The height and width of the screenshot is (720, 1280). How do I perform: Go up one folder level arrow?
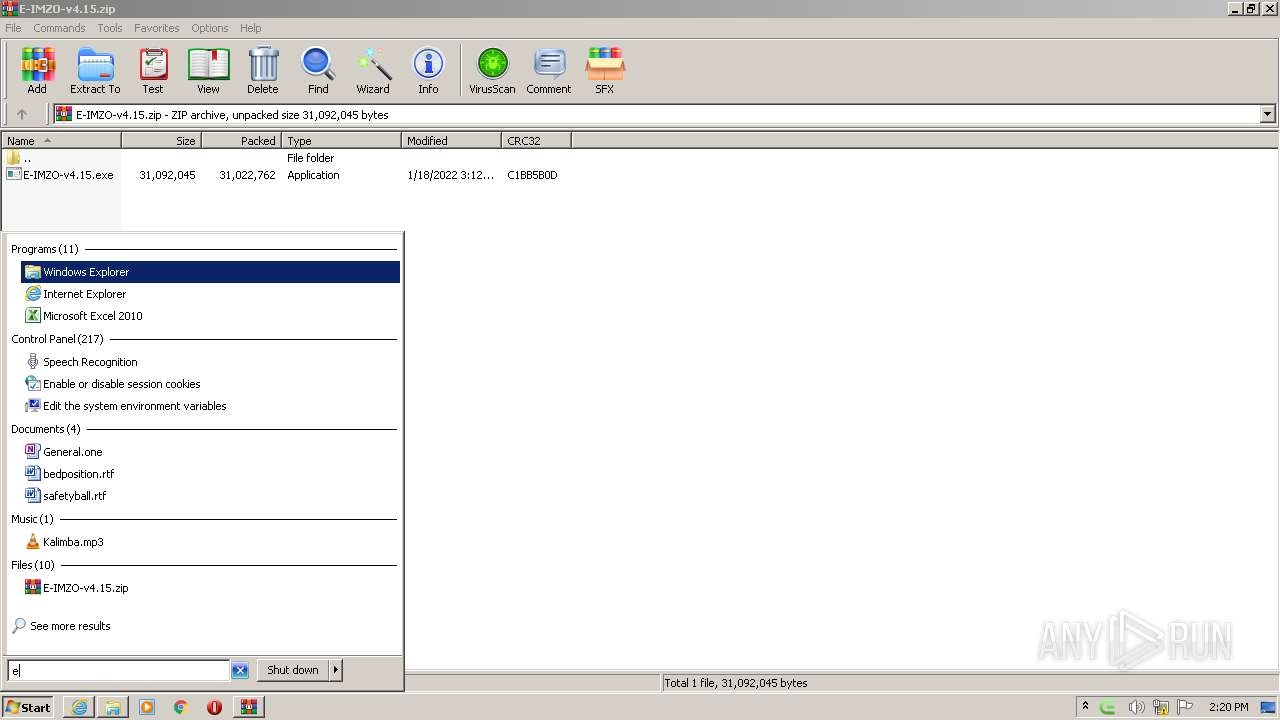pos(21,114)
